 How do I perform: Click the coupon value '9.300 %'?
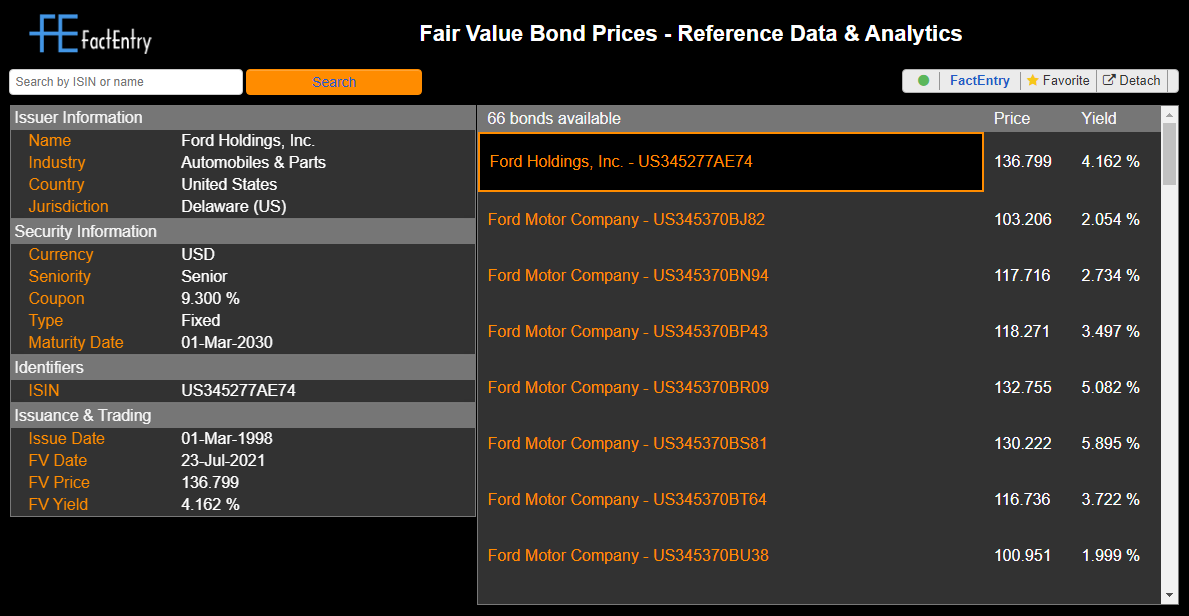211,298
